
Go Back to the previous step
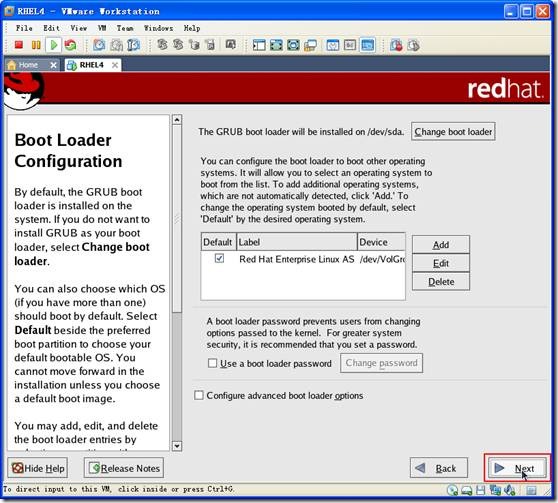tap(438, 468)
